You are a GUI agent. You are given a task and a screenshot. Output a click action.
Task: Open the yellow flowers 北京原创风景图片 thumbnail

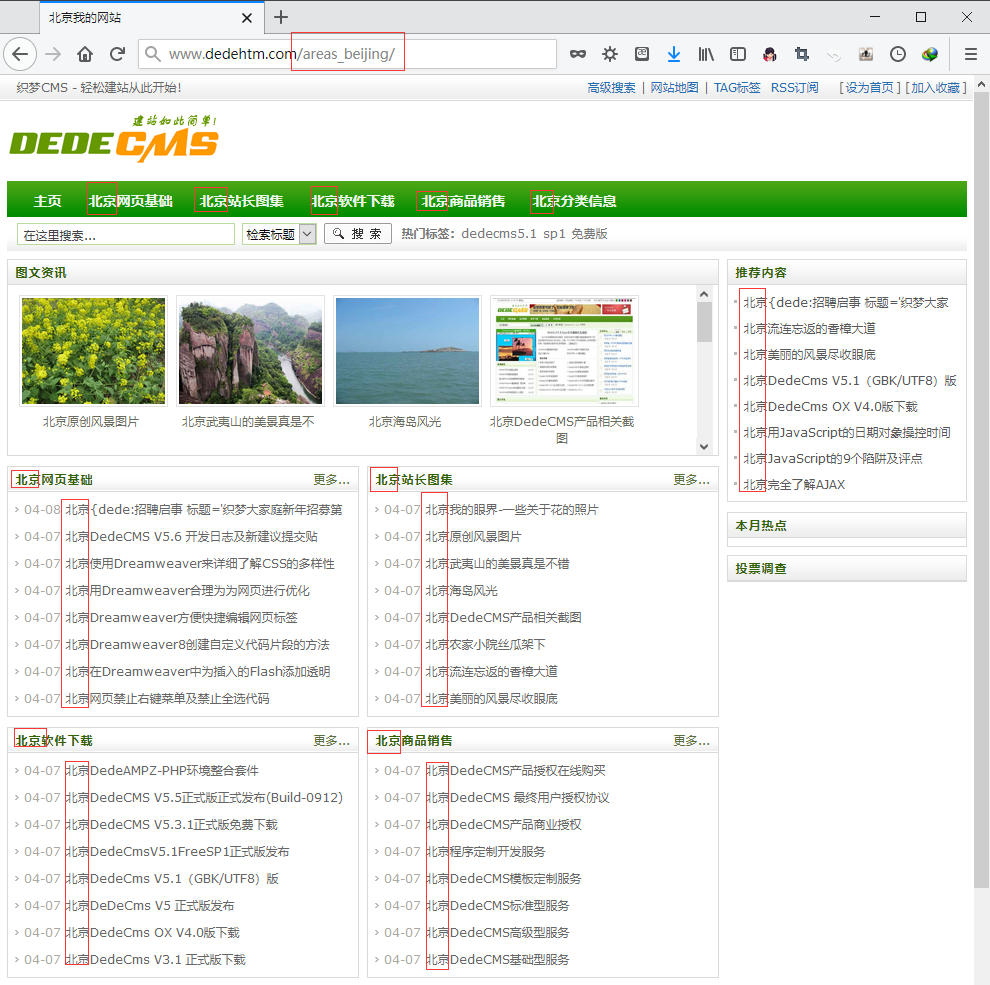point(93,351)
